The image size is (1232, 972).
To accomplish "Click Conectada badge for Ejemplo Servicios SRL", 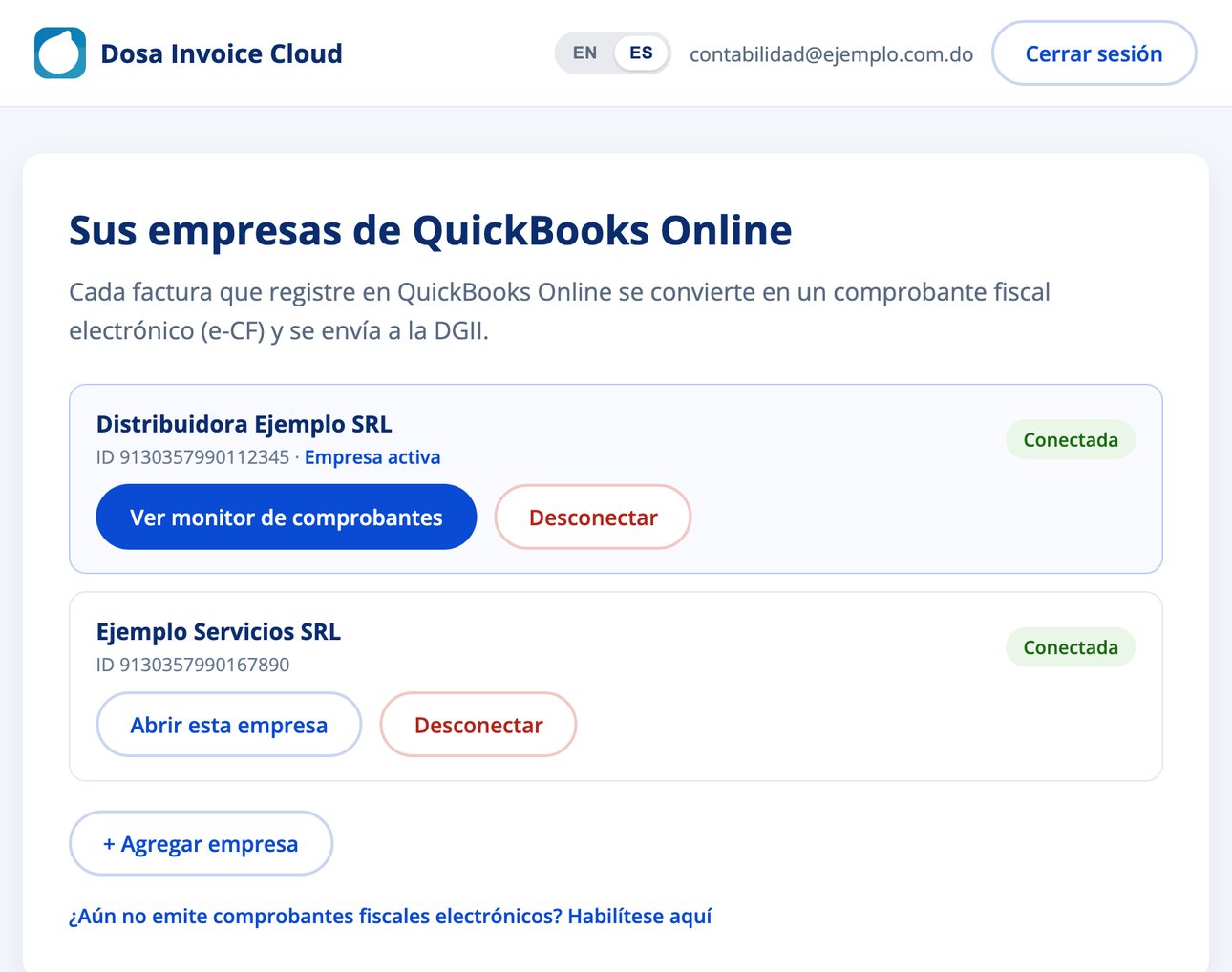I will pos(1071,647).
